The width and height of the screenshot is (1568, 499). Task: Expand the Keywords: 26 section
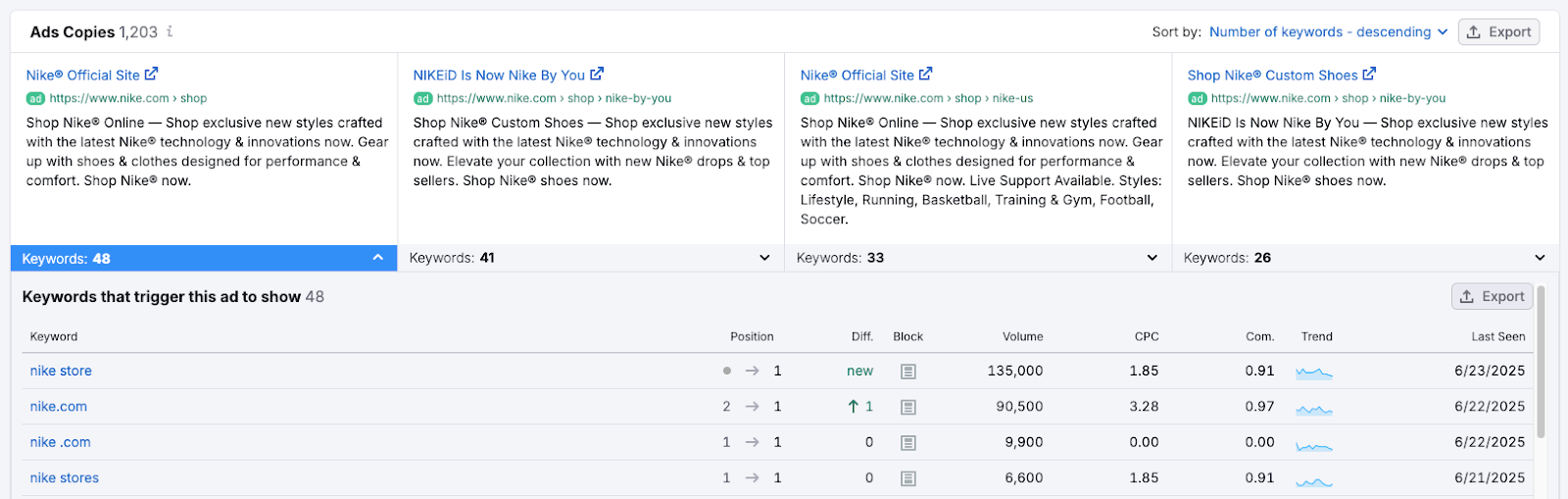1540,258
